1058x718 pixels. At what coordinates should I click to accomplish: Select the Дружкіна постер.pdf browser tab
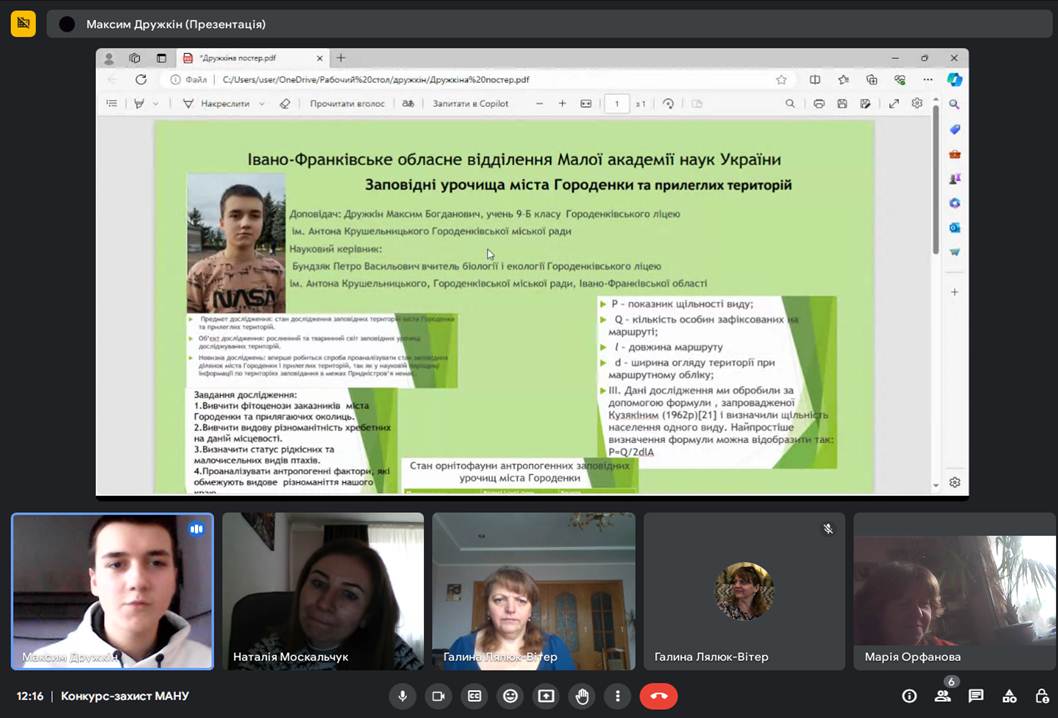click(x=245, y=58)
